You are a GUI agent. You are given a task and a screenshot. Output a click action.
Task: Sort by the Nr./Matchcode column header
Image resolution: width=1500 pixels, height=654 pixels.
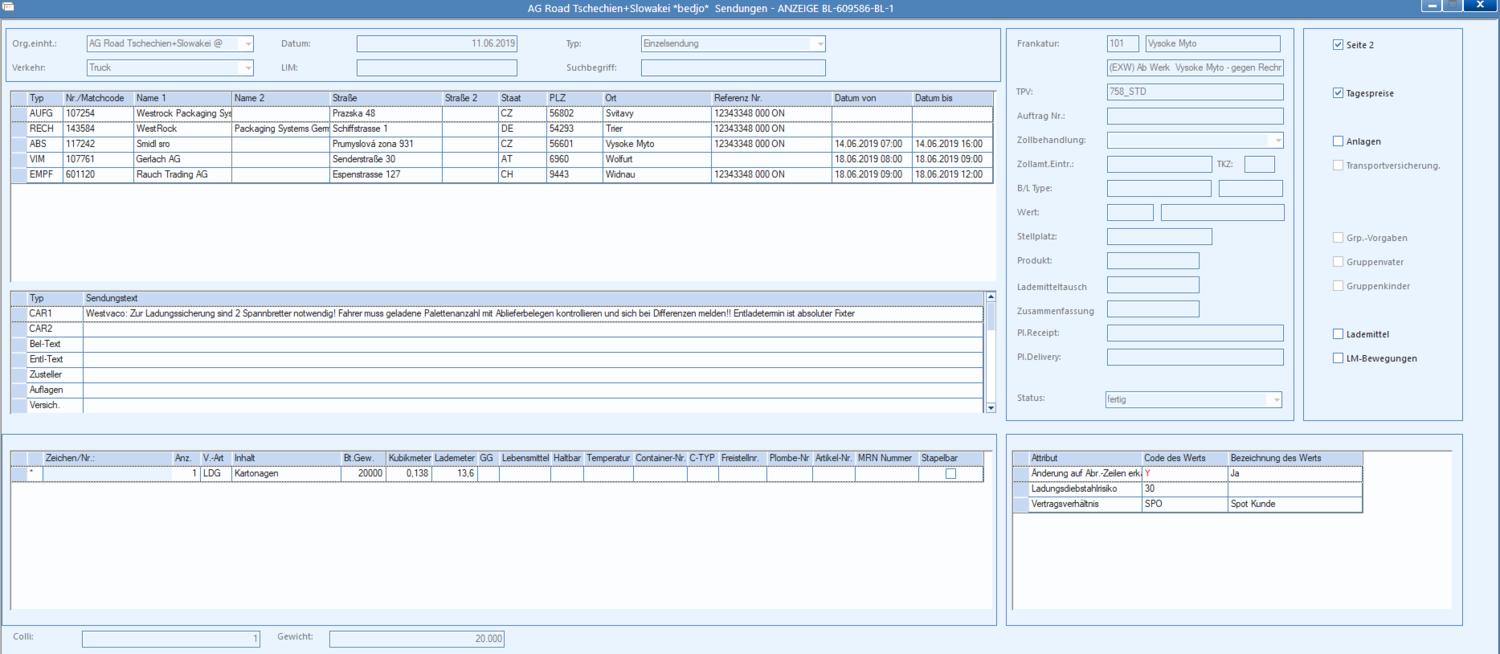[x=98, y=99]
